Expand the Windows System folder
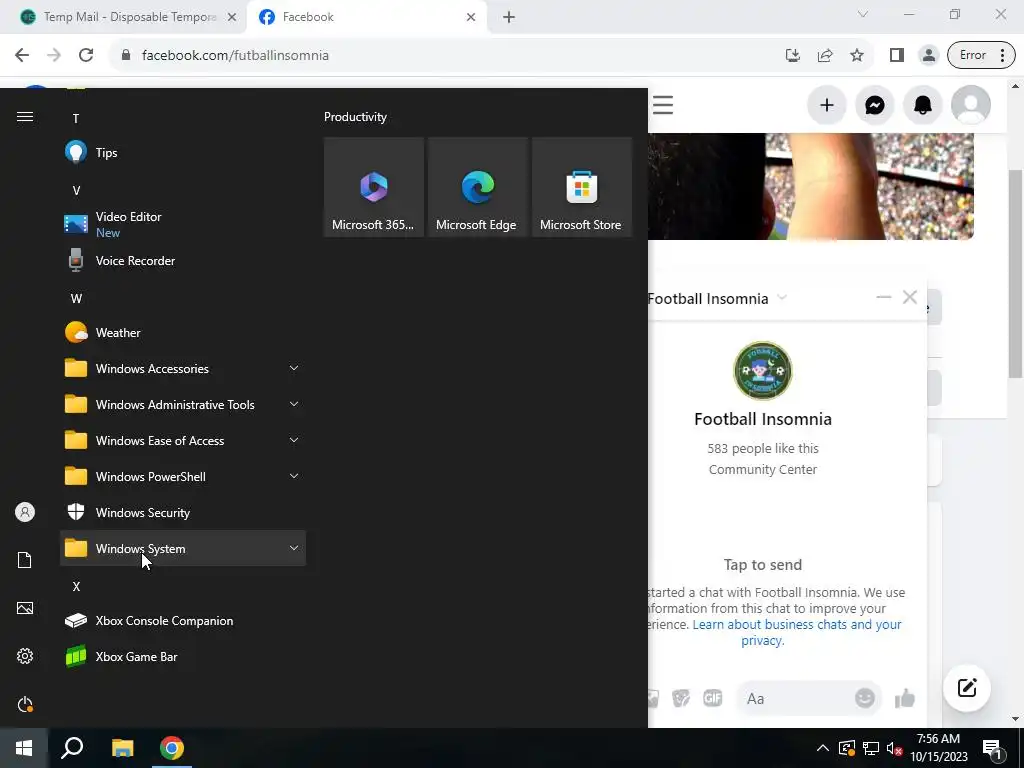Image resolution: width=1024 pixels, height=768 pixels. [x=183, y=549]
